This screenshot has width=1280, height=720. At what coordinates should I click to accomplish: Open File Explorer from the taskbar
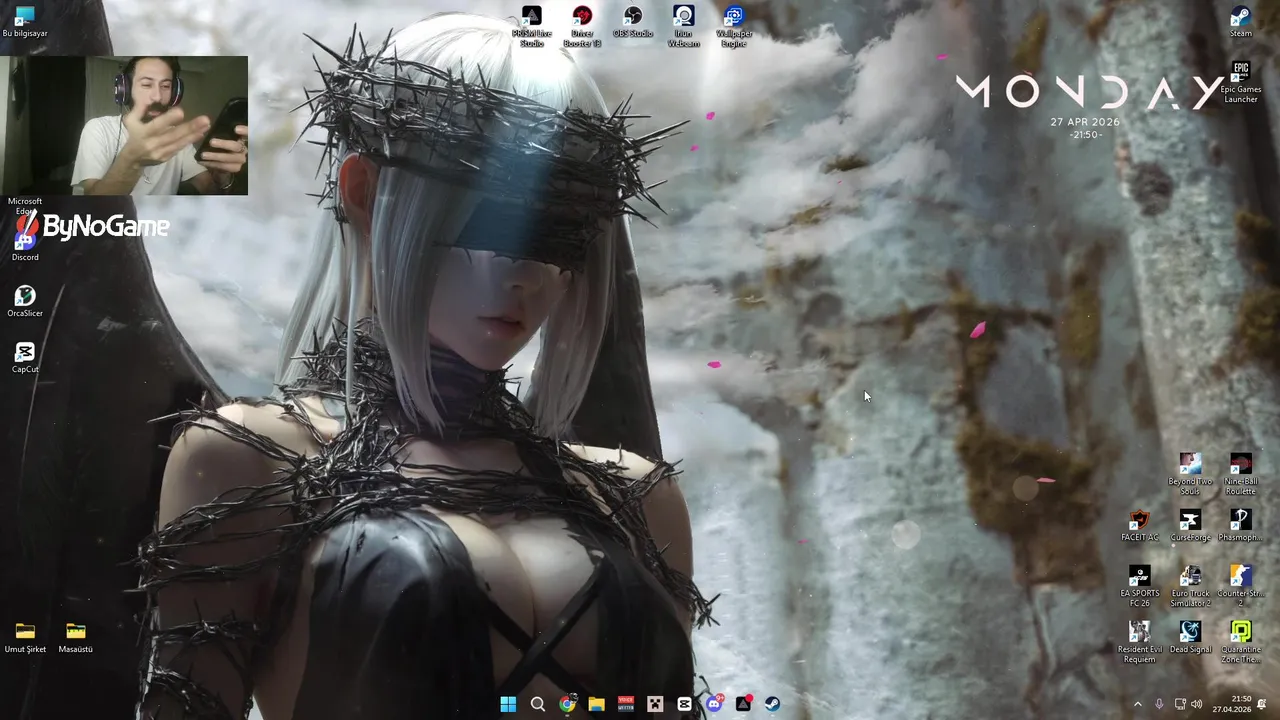[596, 704]
